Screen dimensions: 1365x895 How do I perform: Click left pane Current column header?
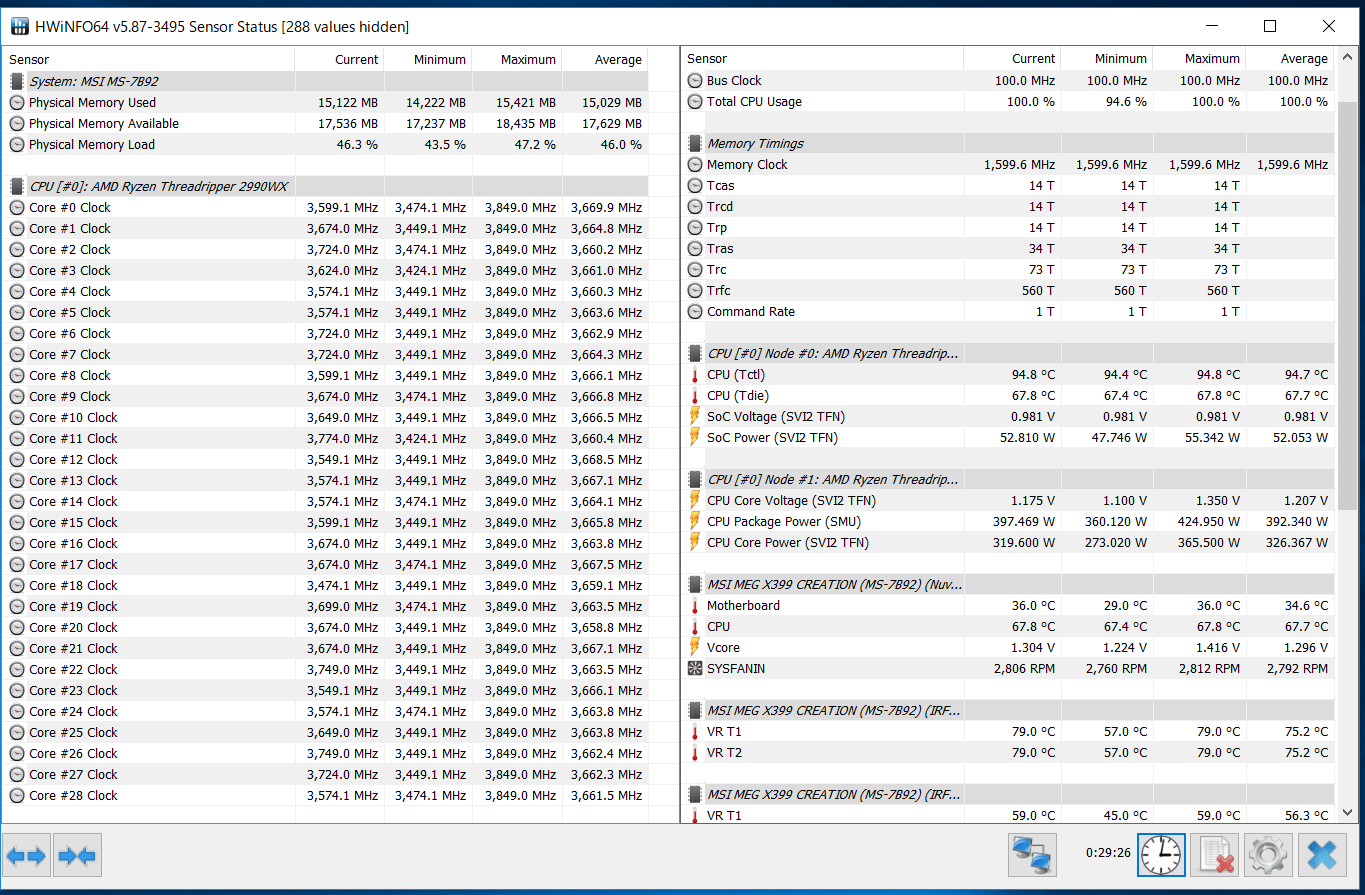click(339, 59)
